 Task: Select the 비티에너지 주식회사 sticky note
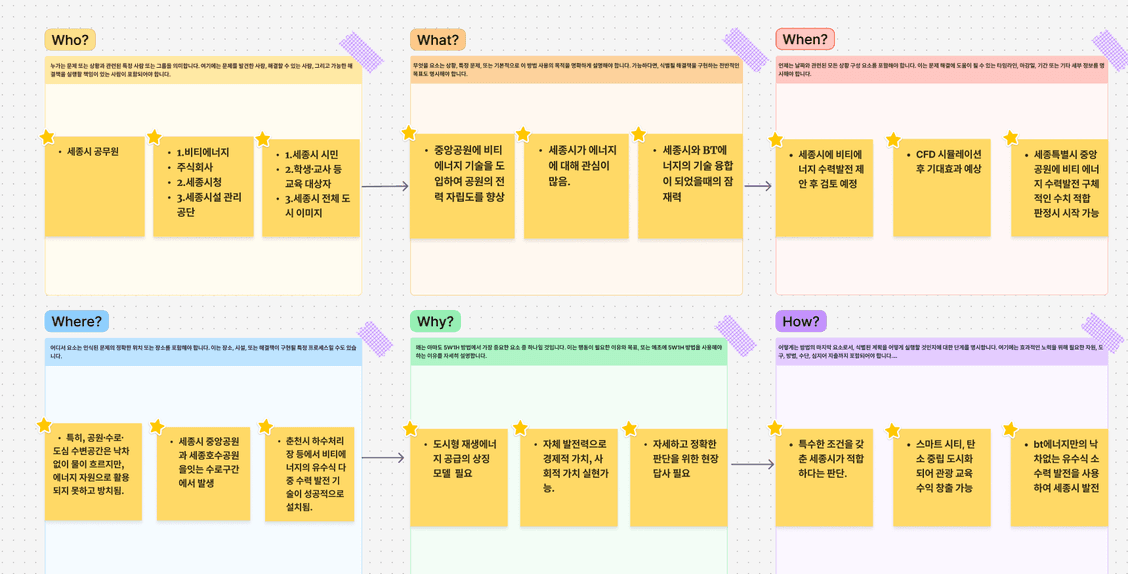pyautogui.click(x=204, y=190)
